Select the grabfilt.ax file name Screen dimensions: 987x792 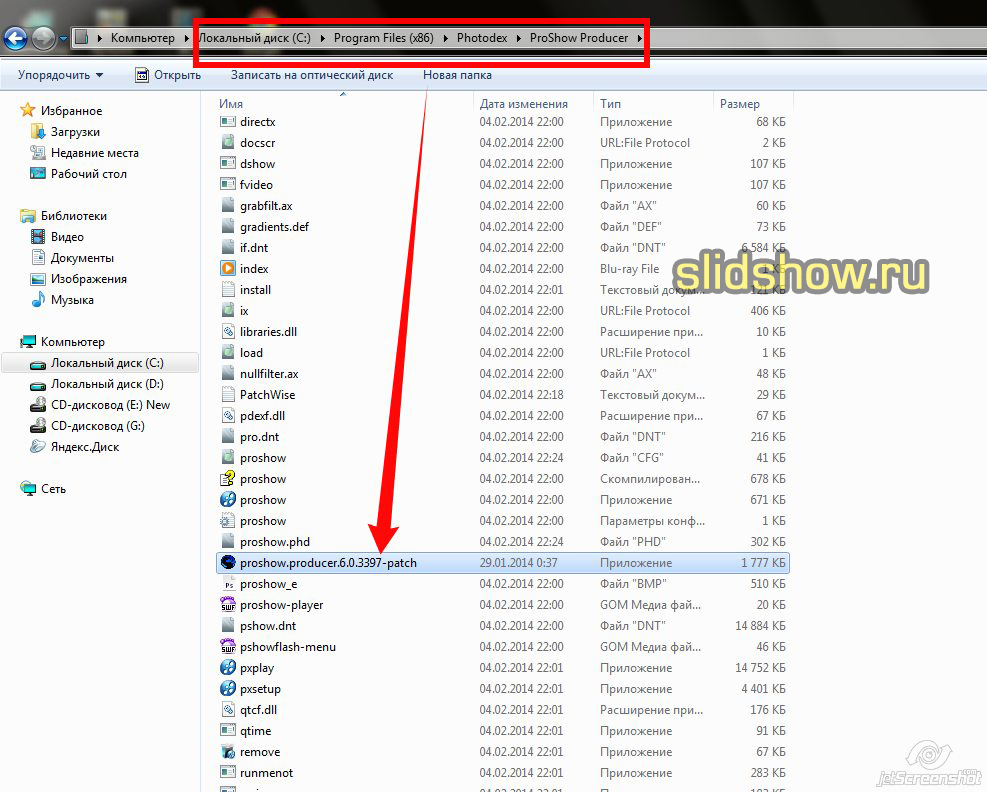266,206
